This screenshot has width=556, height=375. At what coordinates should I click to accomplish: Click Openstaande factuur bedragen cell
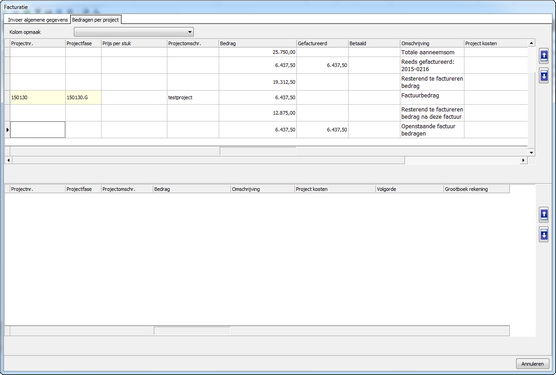432,130
